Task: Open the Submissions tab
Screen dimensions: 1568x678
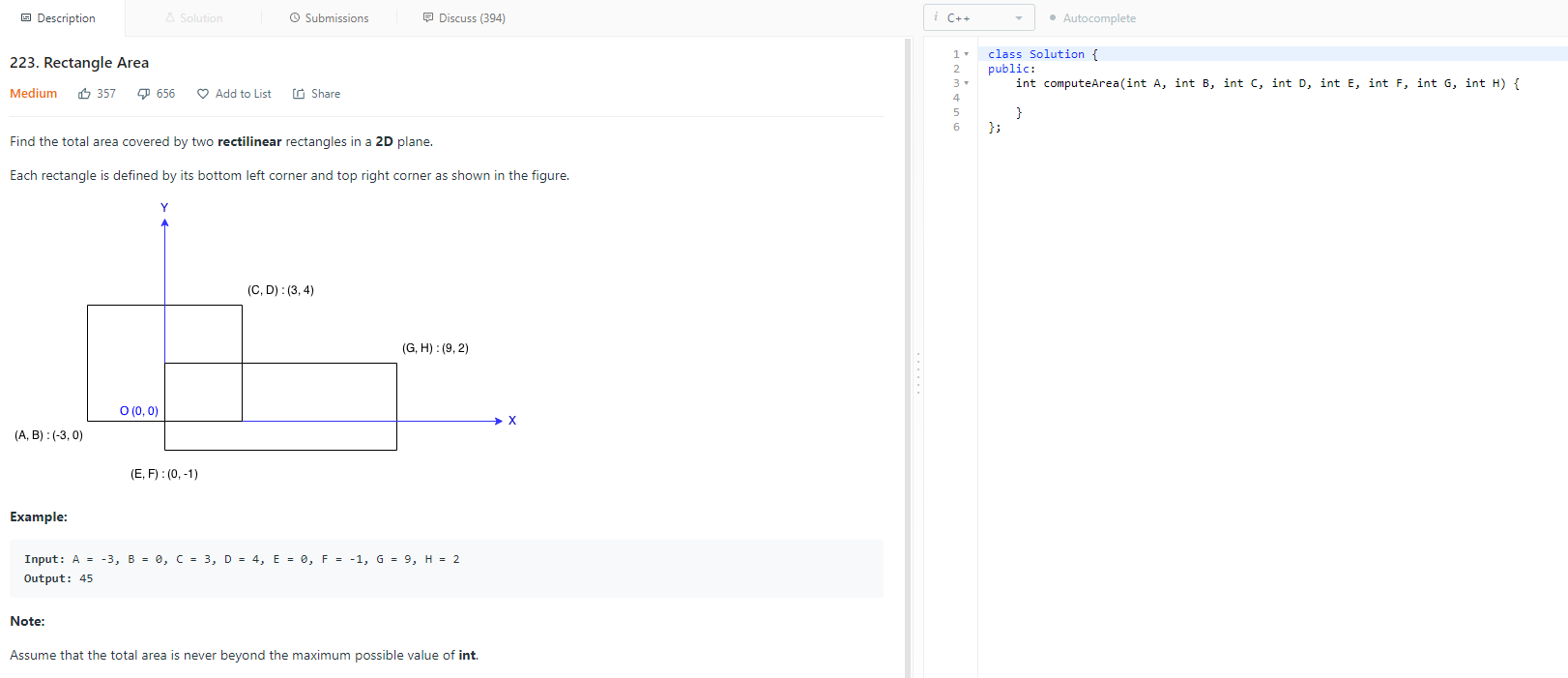Action: click(329, 18)
